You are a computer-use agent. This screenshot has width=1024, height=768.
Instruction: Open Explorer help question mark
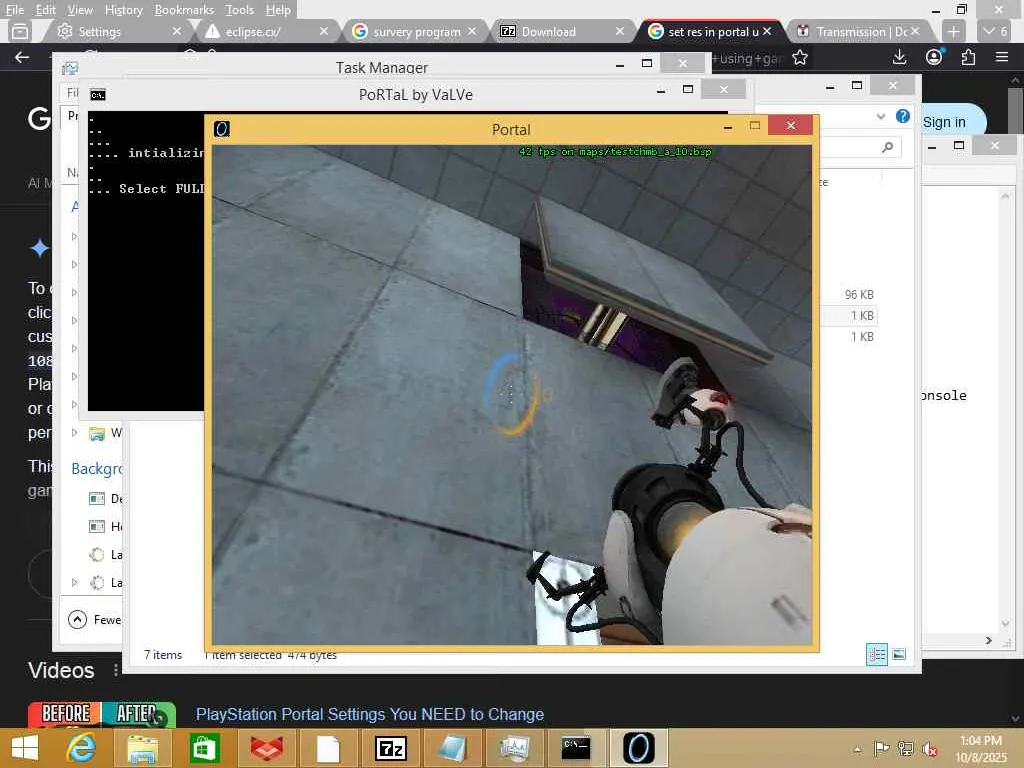(x=903, y=116)
